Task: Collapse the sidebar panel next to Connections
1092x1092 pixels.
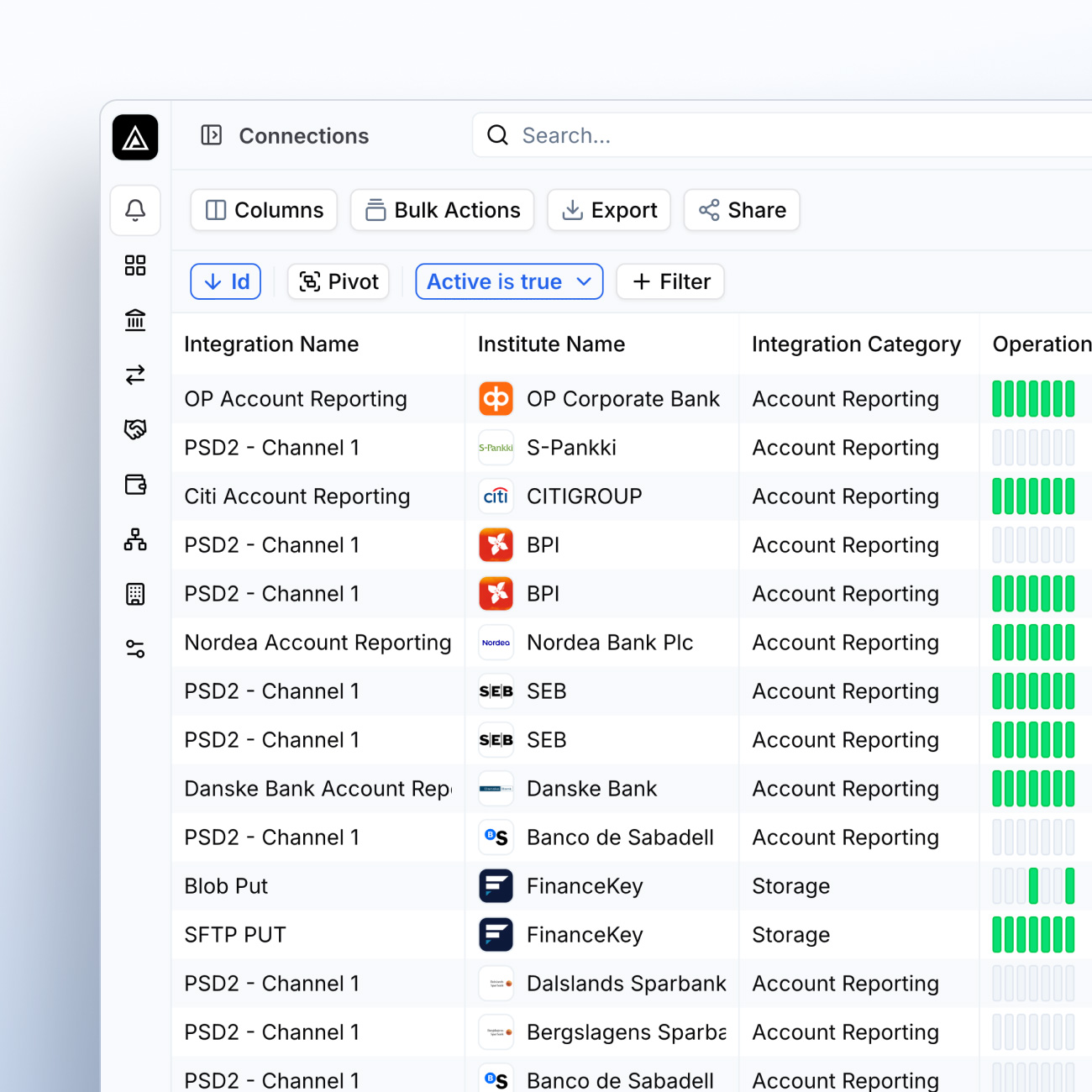Action: pyautogui.click(x=212, y=135)
